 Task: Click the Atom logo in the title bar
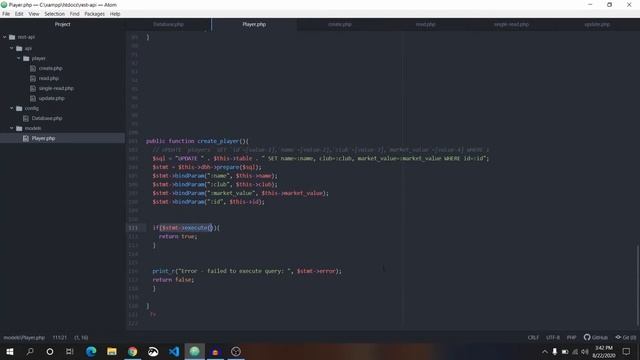pos(4,5)
